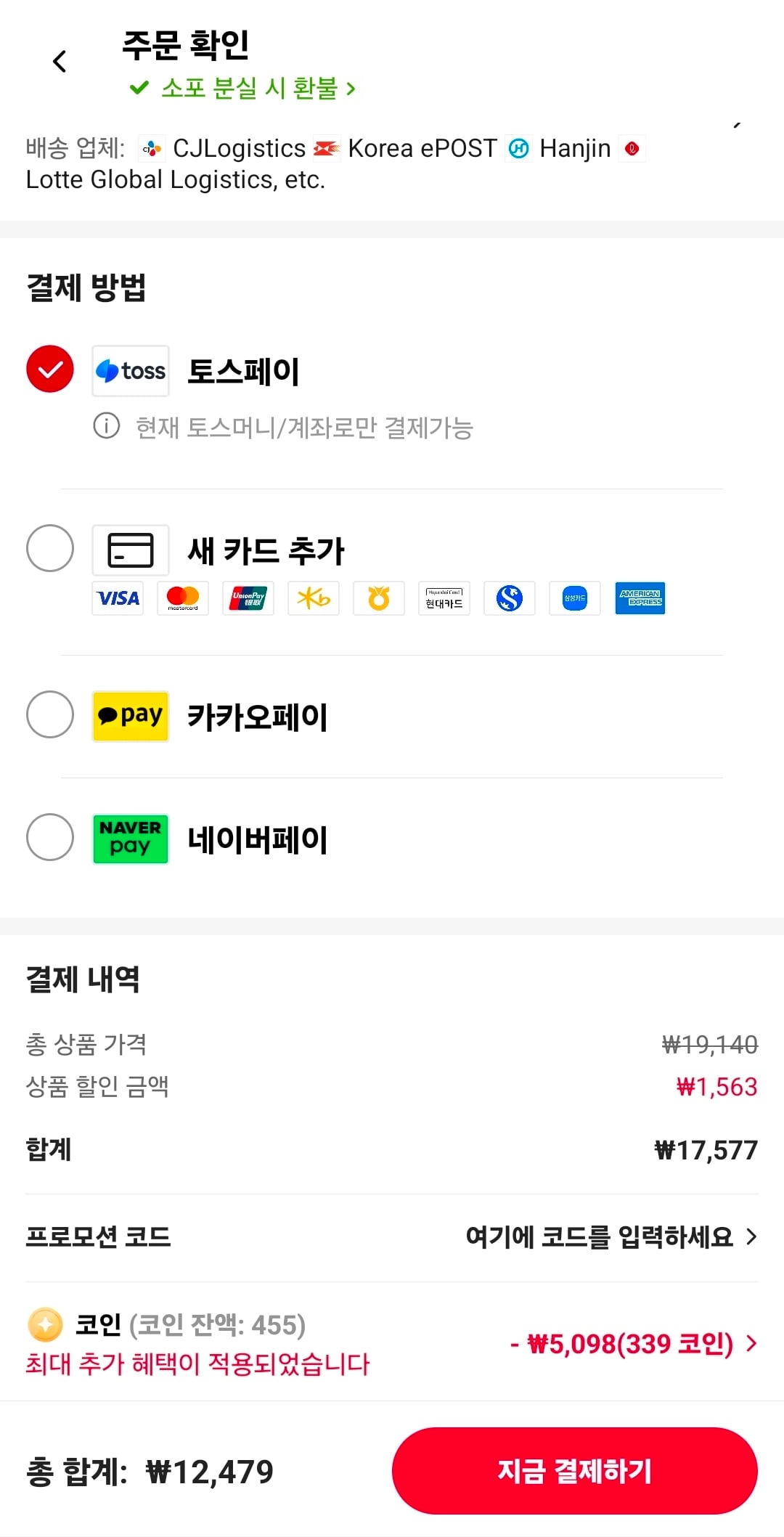Choose the 카카오페이 radio button
The width and height of the screenshot is (784, 1537).
pos(50,714)
